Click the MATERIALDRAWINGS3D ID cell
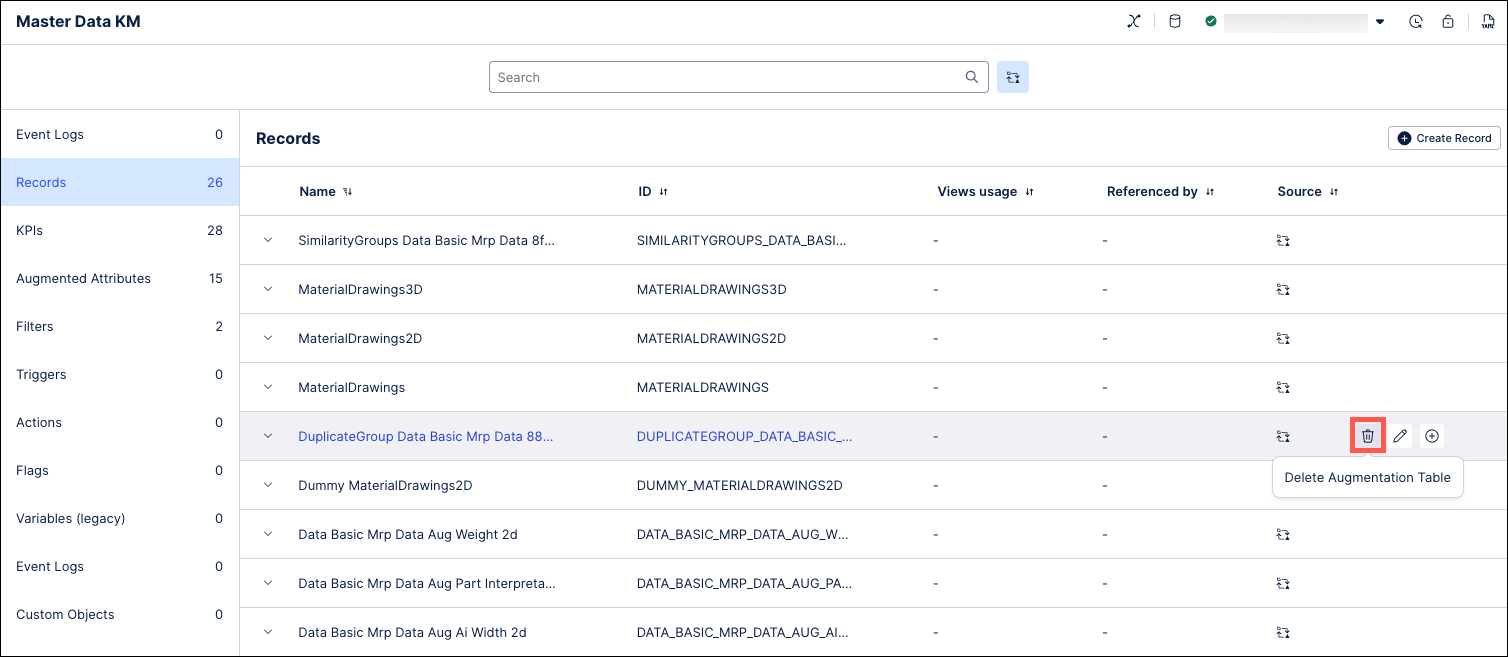 tap(712, 289)
